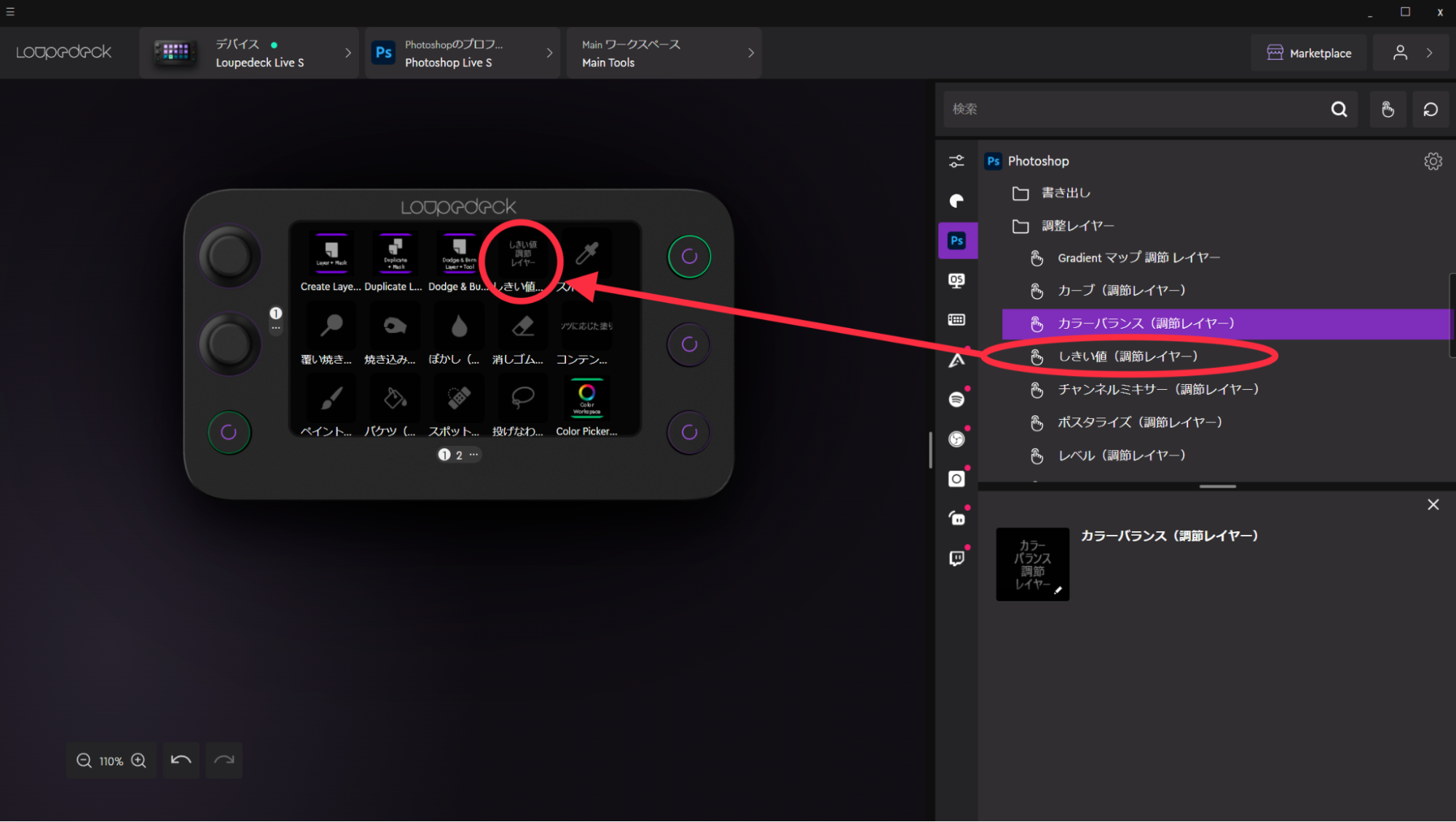Image resolution: width=1456 pixels, height=822 pixels.
Task: Click the Dodge & Burn Layer button
Action: [x=459, y=254]
